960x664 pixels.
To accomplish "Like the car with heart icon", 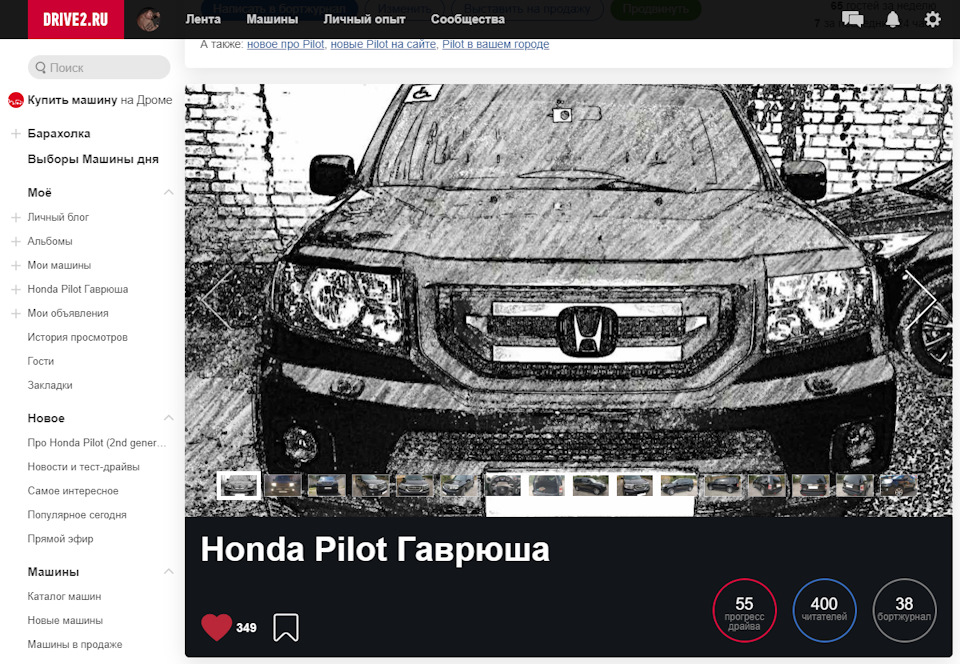I will point(216,627).
